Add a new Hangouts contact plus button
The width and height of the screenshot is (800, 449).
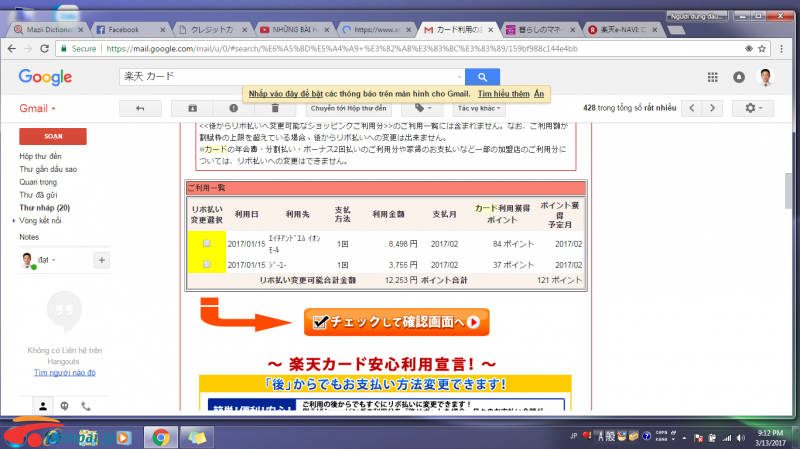tap(102, 260)
